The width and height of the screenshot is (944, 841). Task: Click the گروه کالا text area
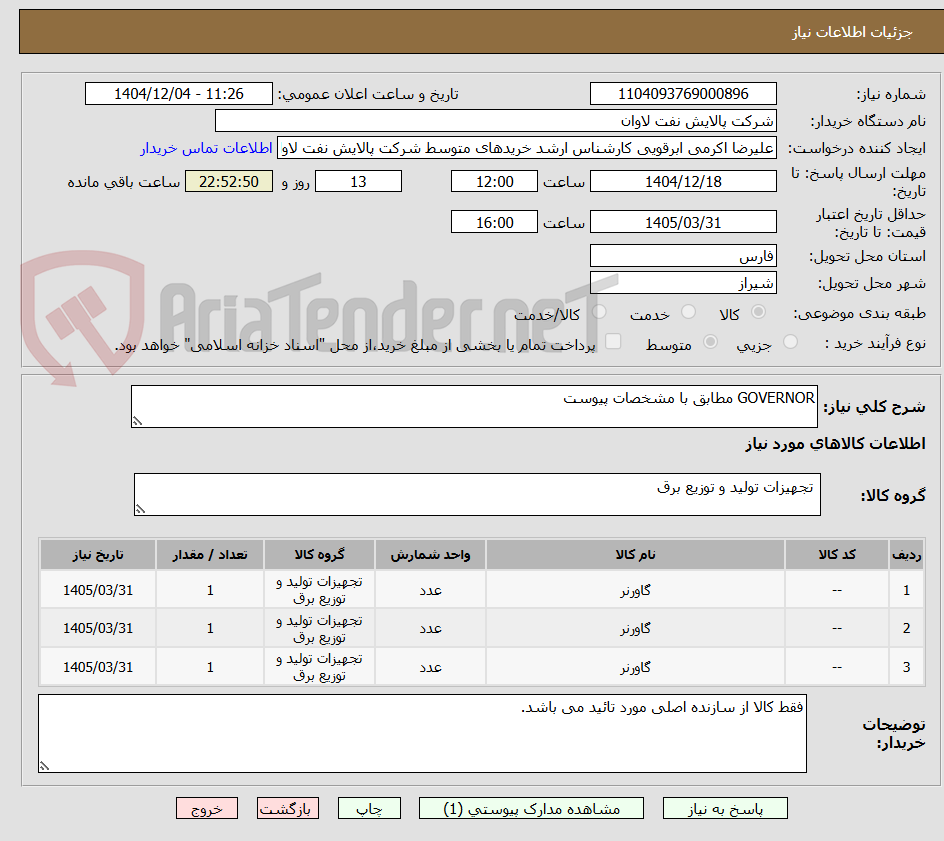[x=477, y=494]
